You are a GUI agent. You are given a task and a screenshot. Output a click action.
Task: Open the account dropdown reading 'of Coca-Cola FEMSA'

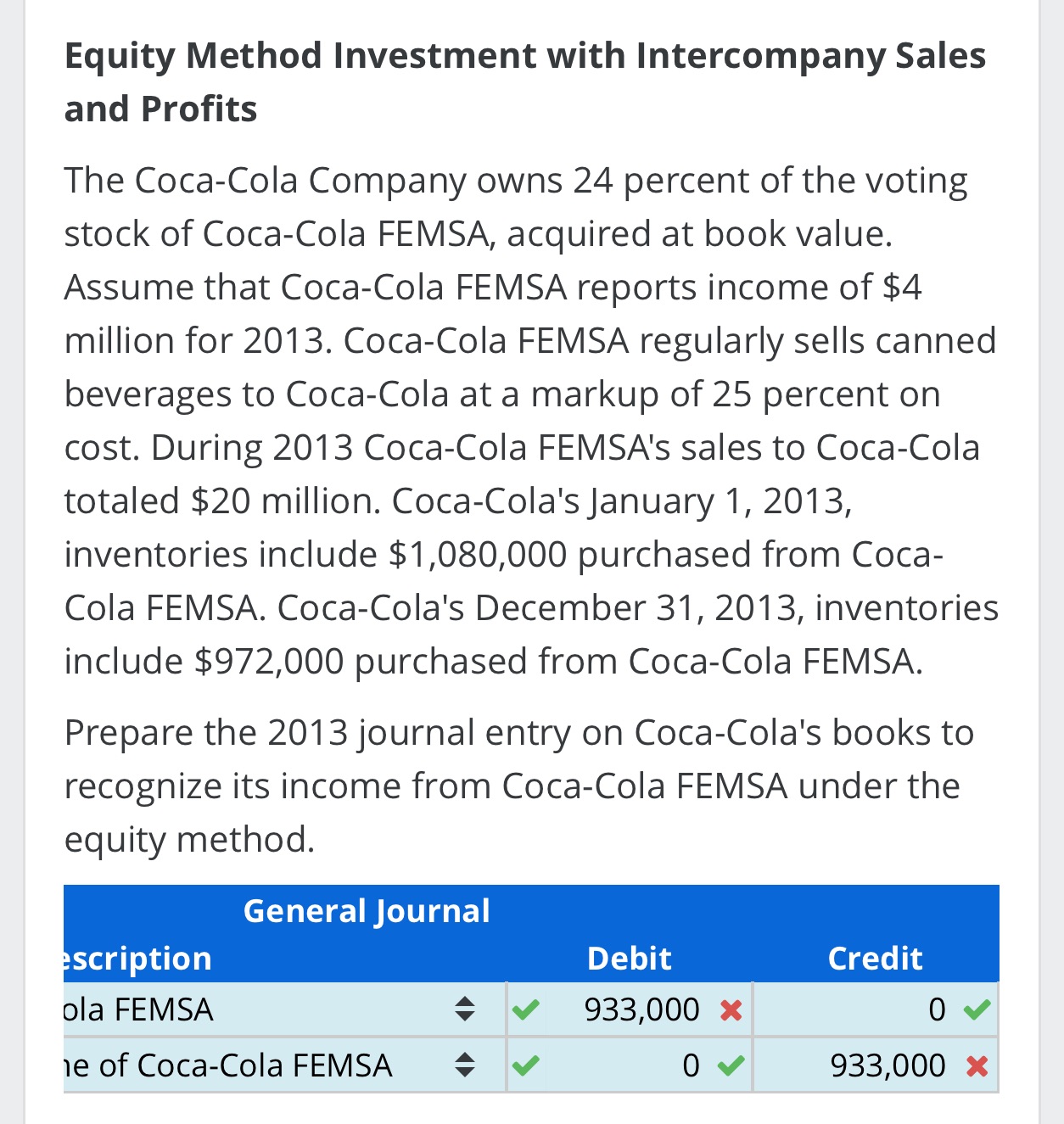255,1065
